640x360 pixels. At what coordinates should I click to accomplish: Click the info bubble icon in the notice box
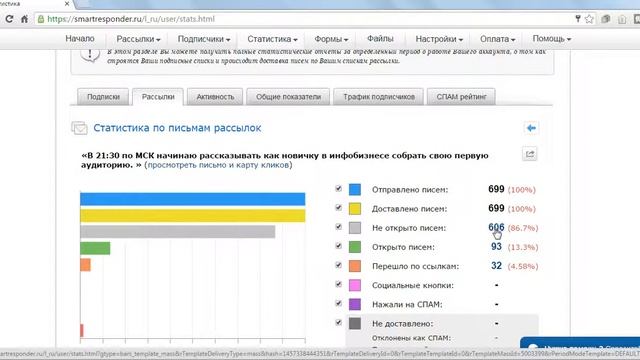tap(90, 55)
